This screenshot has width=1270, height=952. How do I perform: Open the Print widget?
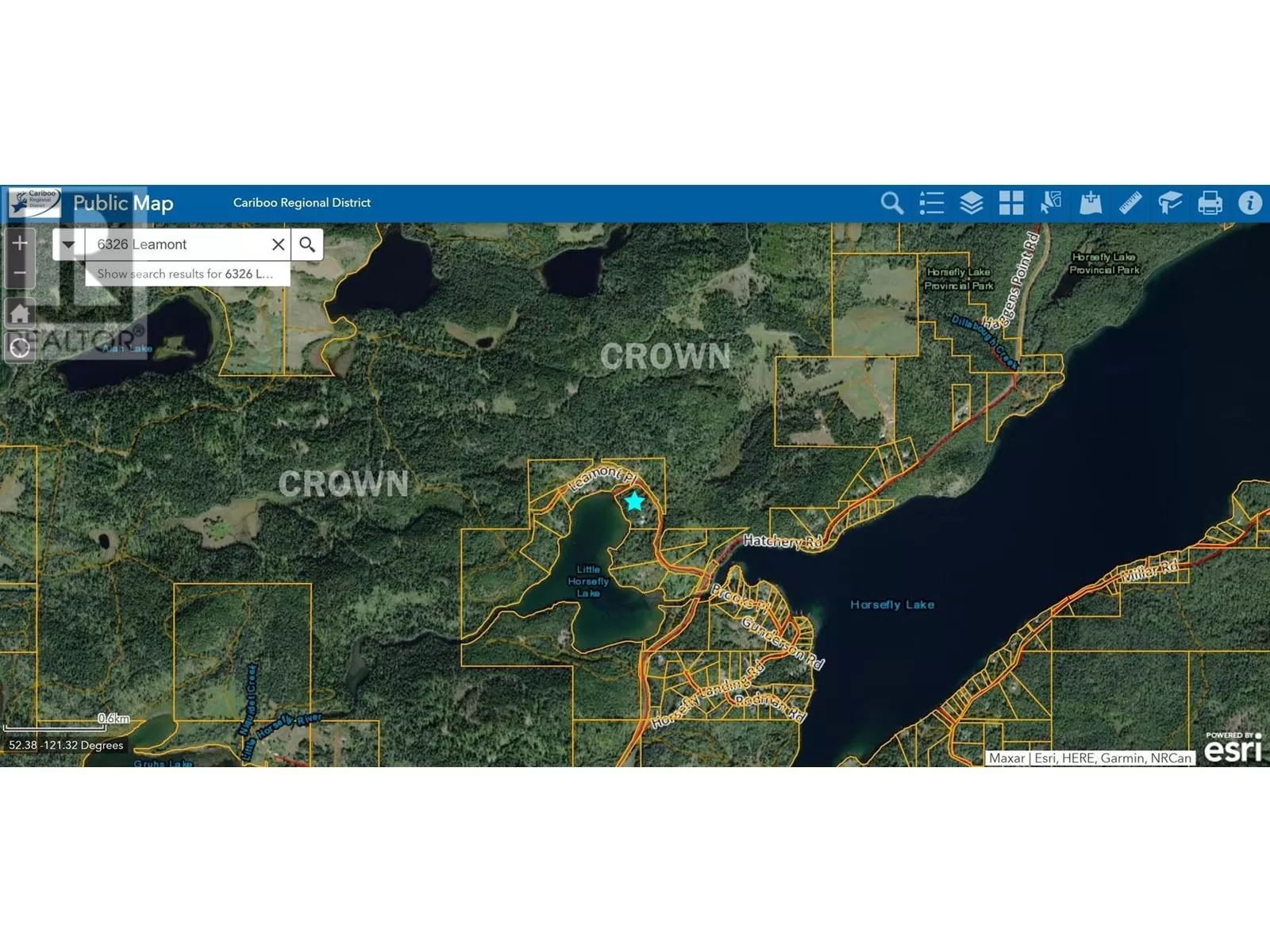[1210, 203]
